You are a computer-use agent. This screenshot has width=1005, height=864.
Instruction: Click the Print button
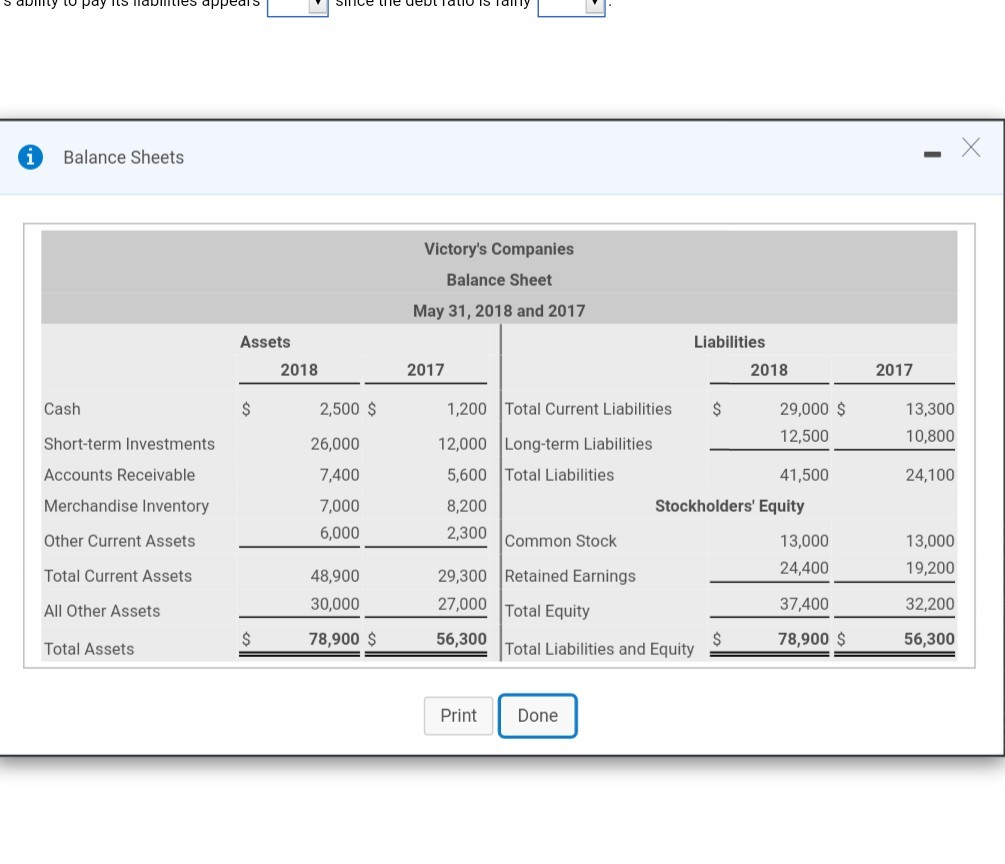coord(458,715)
